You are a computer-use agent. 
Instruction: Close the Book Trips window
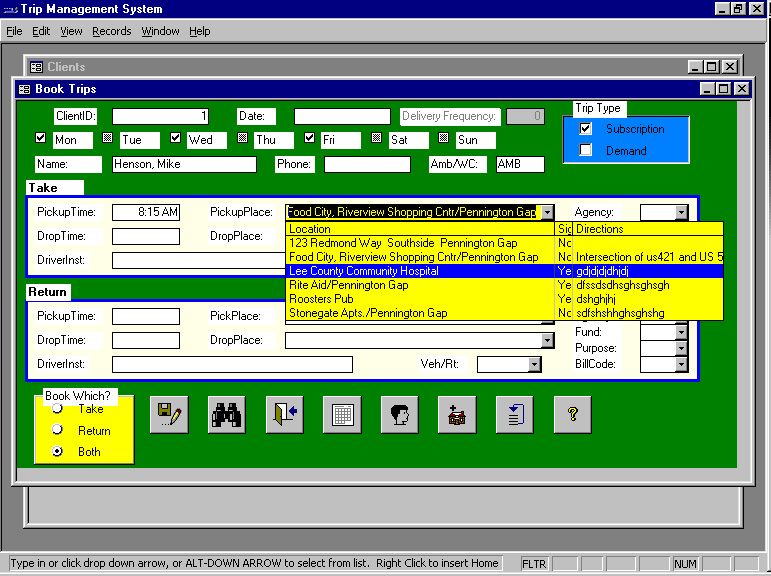click(x=741, y=89)
